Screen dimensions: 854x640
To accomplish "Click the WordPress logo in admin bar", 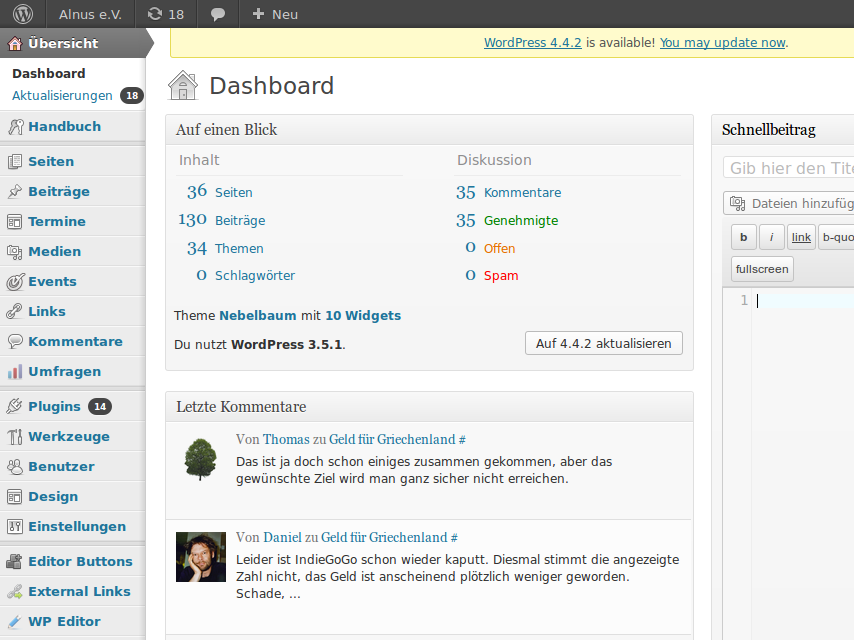I will coord(23,14).
